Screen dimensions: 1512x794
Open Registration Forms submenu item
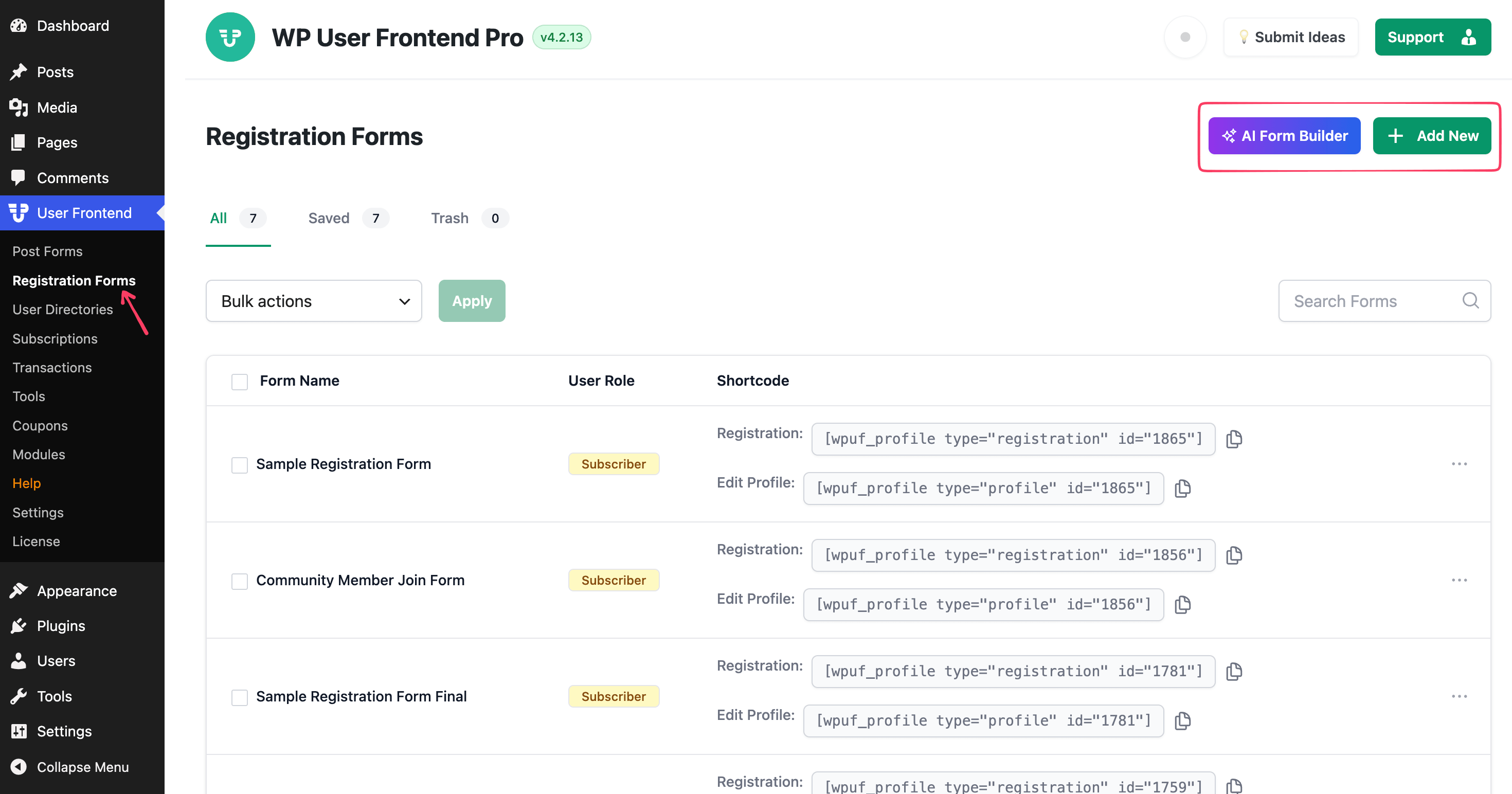coord(74,280)
